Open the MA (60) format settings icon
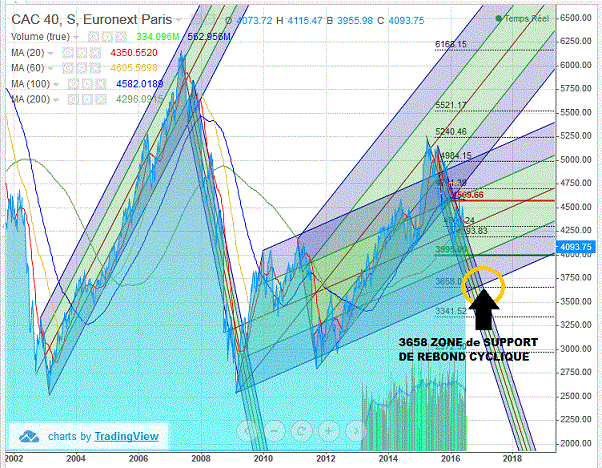 (82, 68)
